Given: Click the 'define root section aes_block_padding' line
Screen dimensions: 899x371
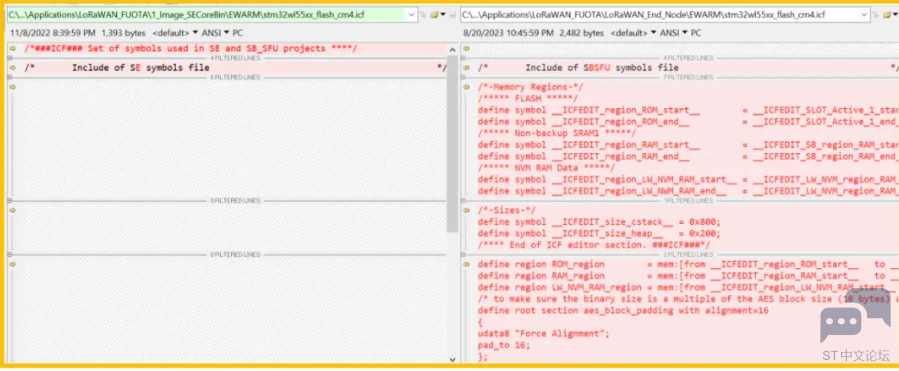Looking at the screenshot, I should pyautogui.click(x=623, y=310).
